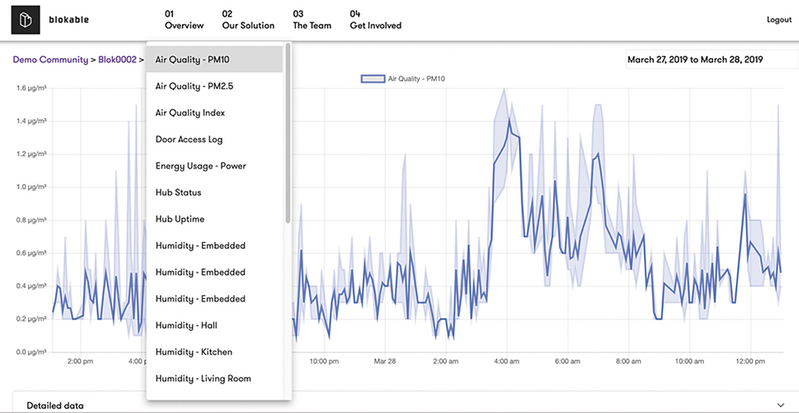This screenshot has width=799, height=413.
Task: Choose the Hub Uptime option
Action: (215, 219)
